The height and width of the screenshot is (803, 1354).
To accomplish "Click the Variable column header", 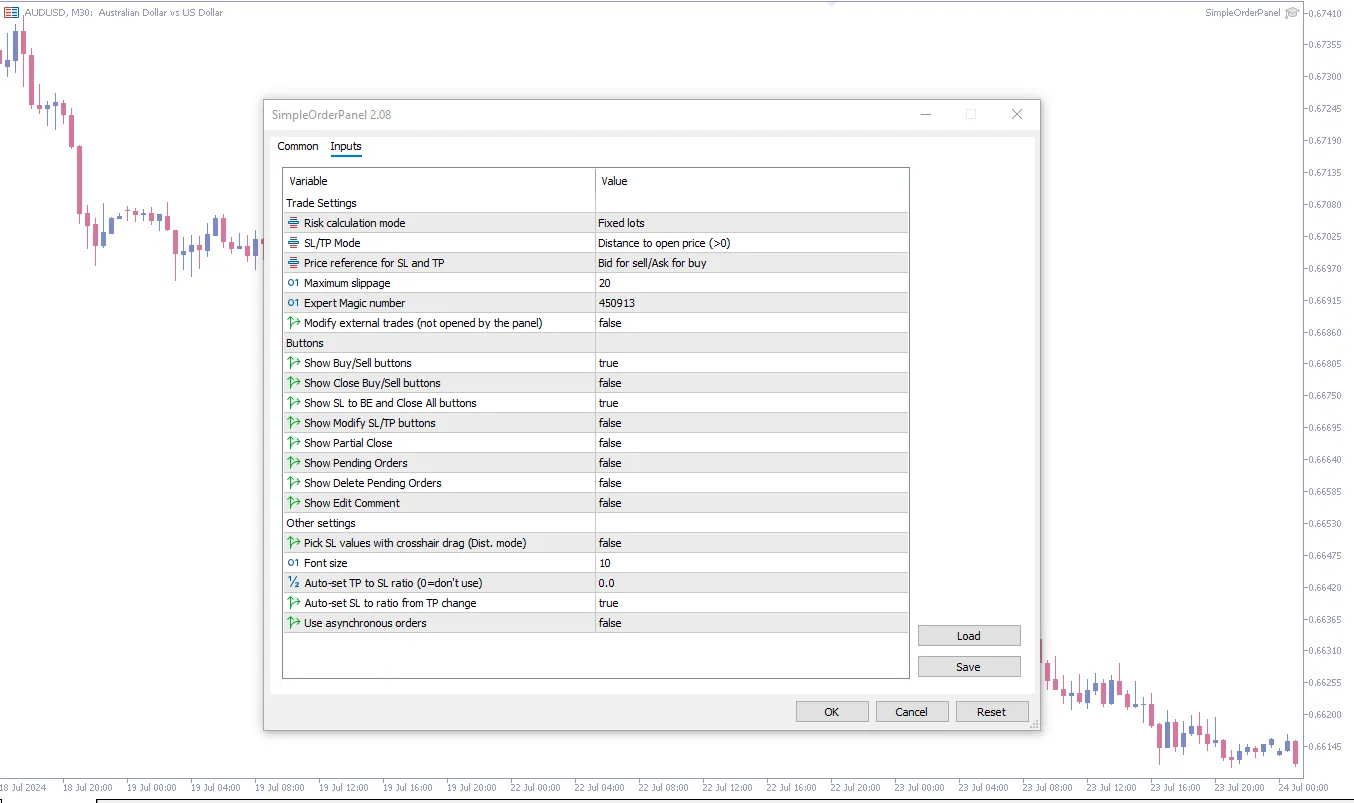I will point(439,181).
